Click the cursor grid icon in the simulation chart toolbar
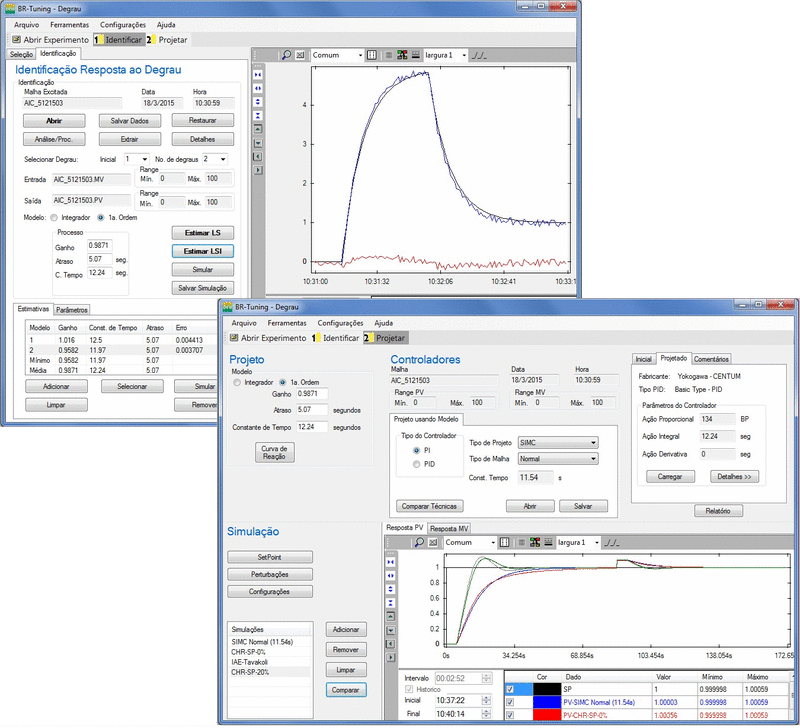 (503, 542)
